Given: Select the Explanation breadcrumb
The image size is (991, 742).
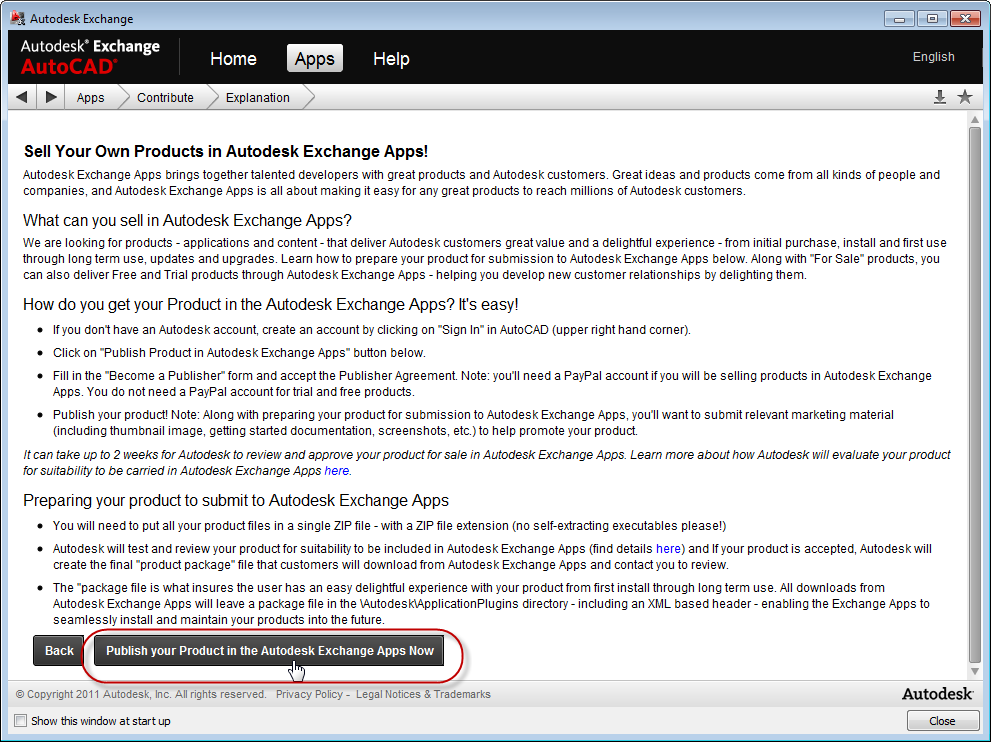Looking at the screenshot, I should pyautogui.click(x=257, y=98).
